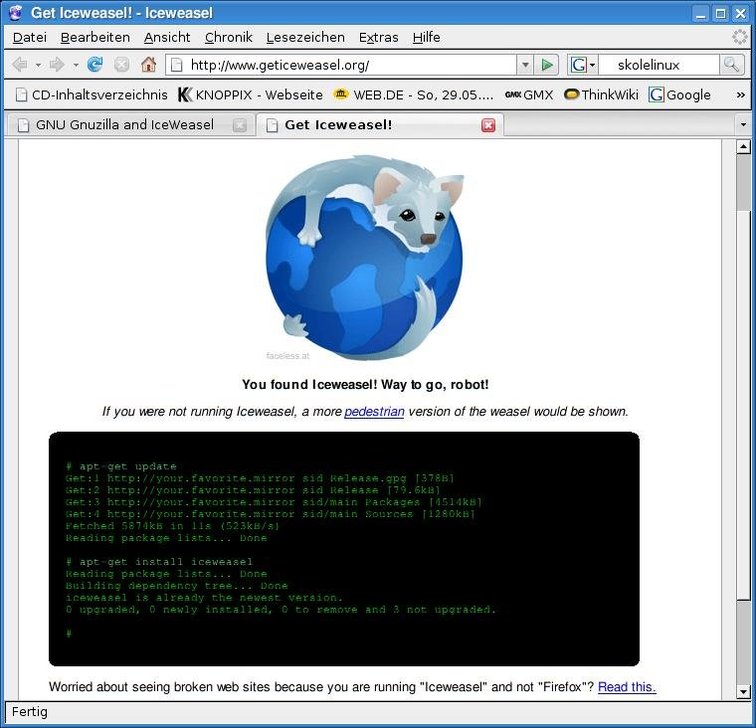Open the search engine selector dropdown

[593, 65]
